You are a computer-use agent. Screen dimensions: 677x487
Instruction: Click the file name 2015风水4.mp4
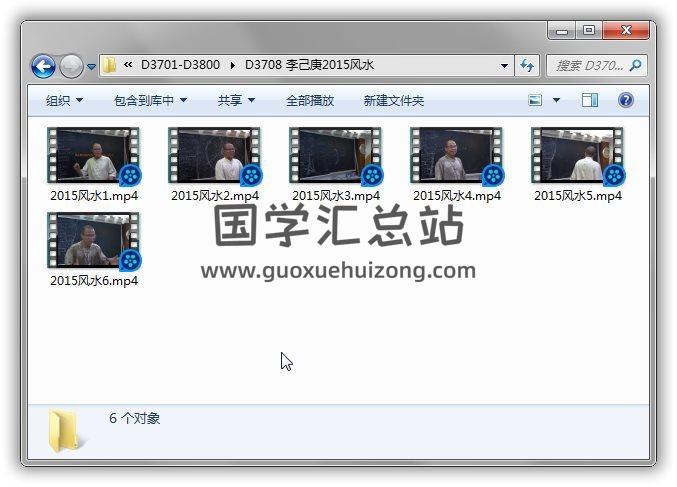(x=457, y=196)
